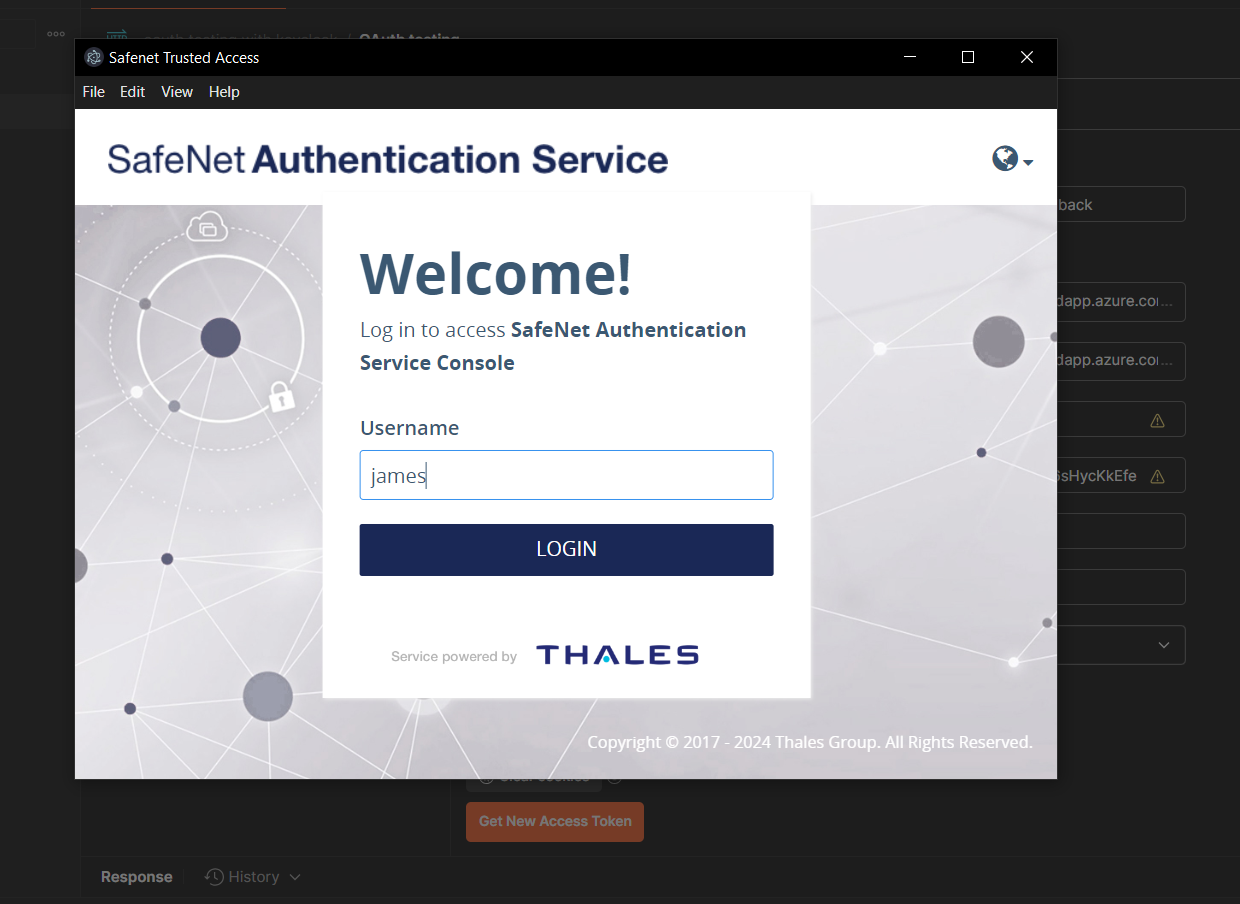Screen dimensions: 1240x904
Task: Open the chevron dropdown on the bottom-right field
Action: (1165, 645)
